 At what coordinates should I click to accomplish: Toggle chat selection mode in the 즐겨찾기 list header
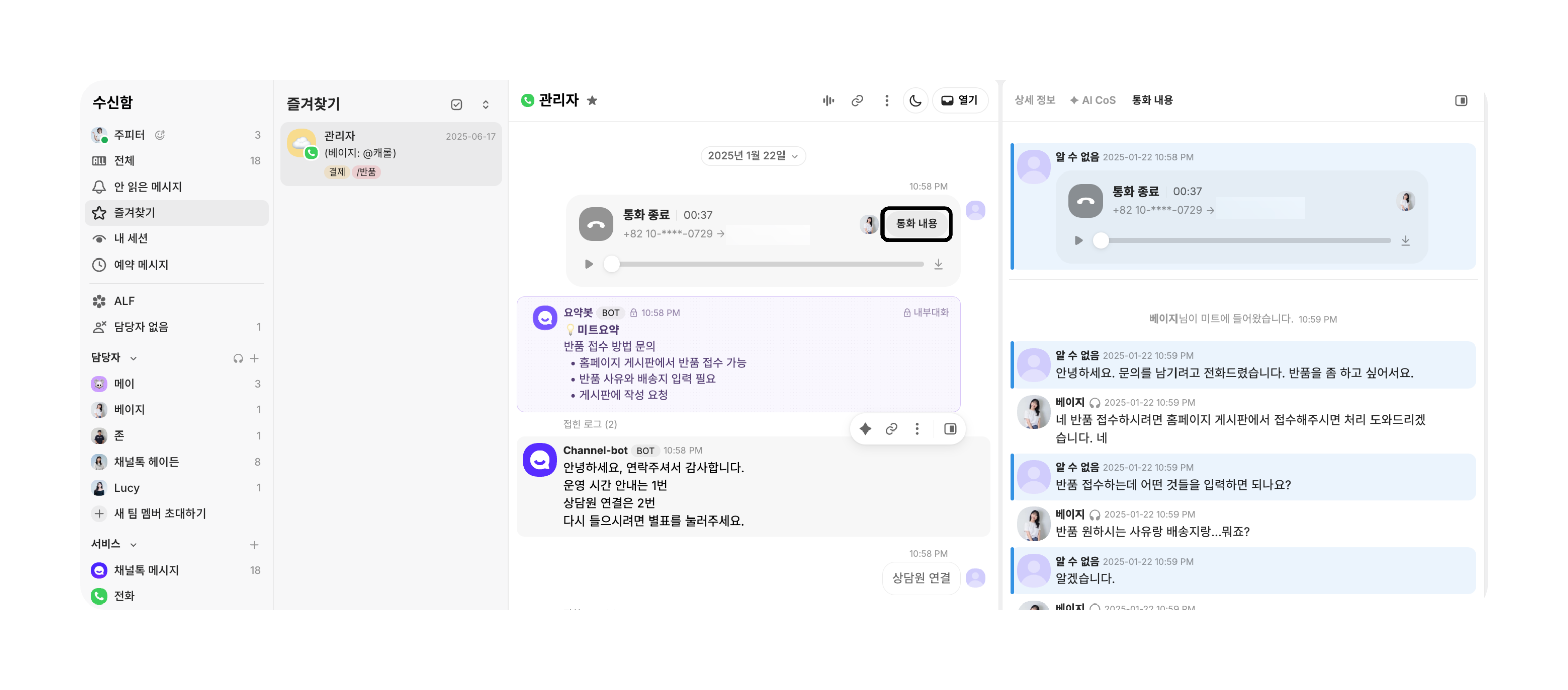coord(456,104)
